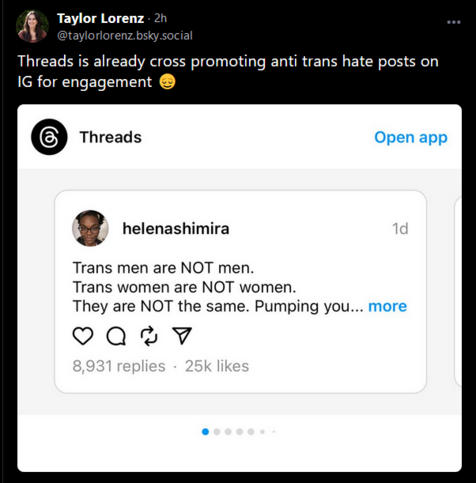The width and height of the screenshot is (476, 483).
Task: Click the Threads logo icon
Action: coord(49,137)
